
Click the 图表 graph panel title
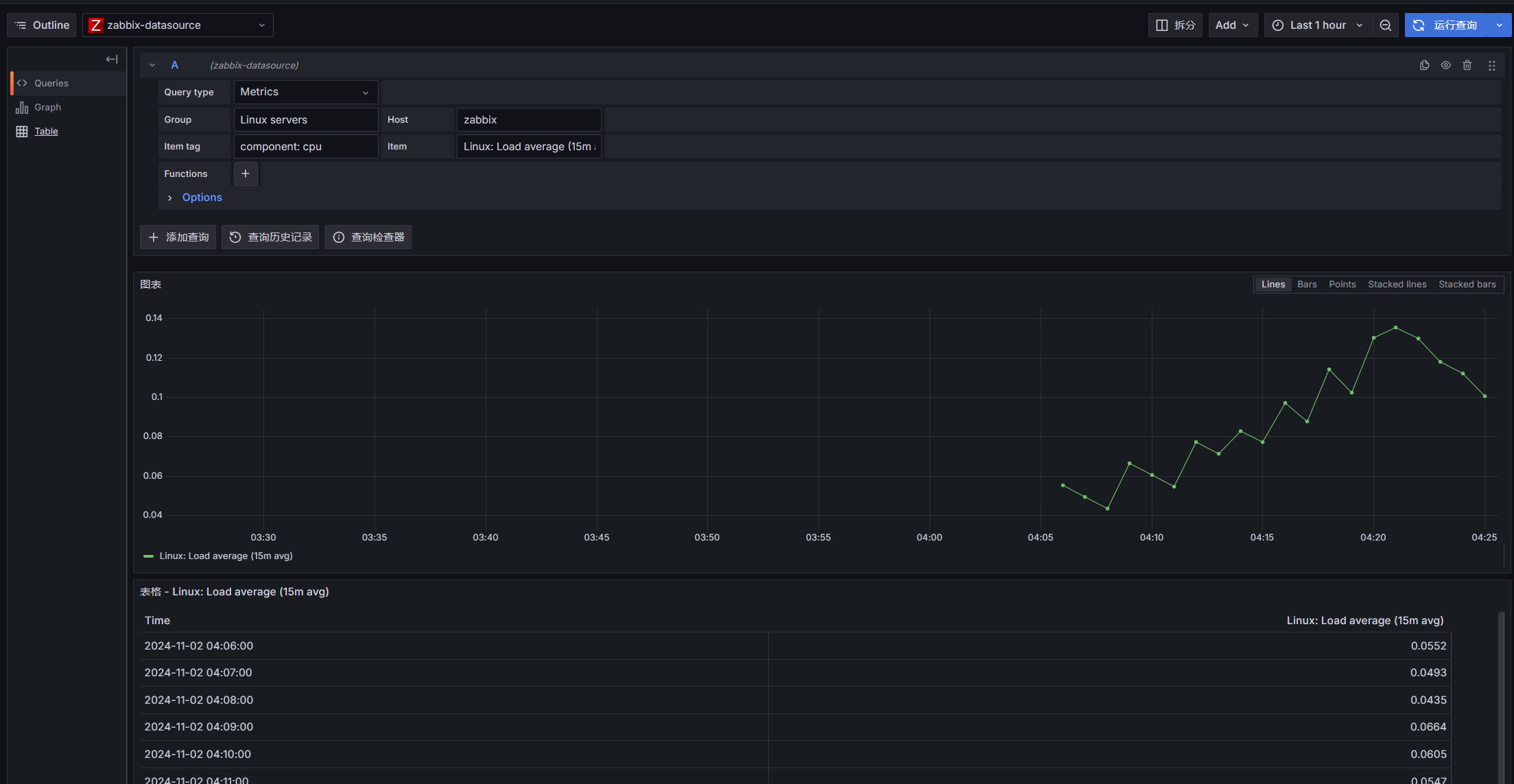151,285
